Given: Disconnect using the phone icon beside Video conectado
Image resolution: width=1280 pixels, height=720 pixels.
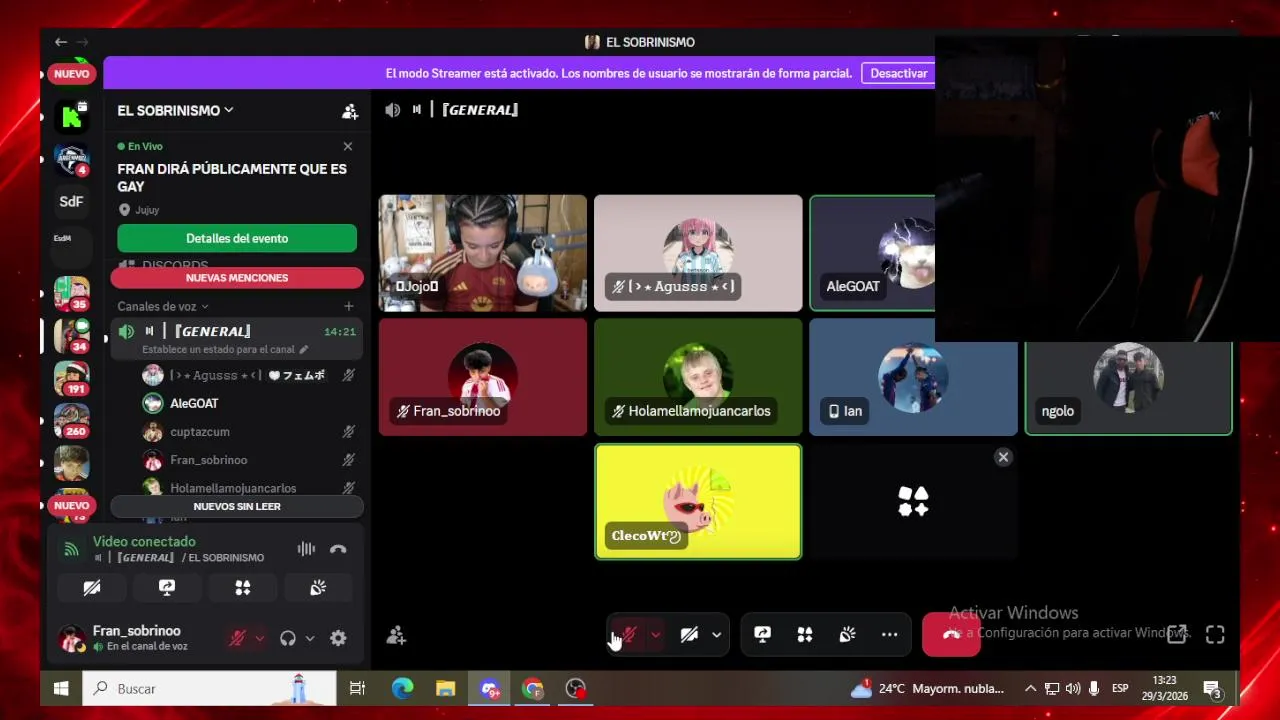Looking at the screenshot, I should [338, 549].
